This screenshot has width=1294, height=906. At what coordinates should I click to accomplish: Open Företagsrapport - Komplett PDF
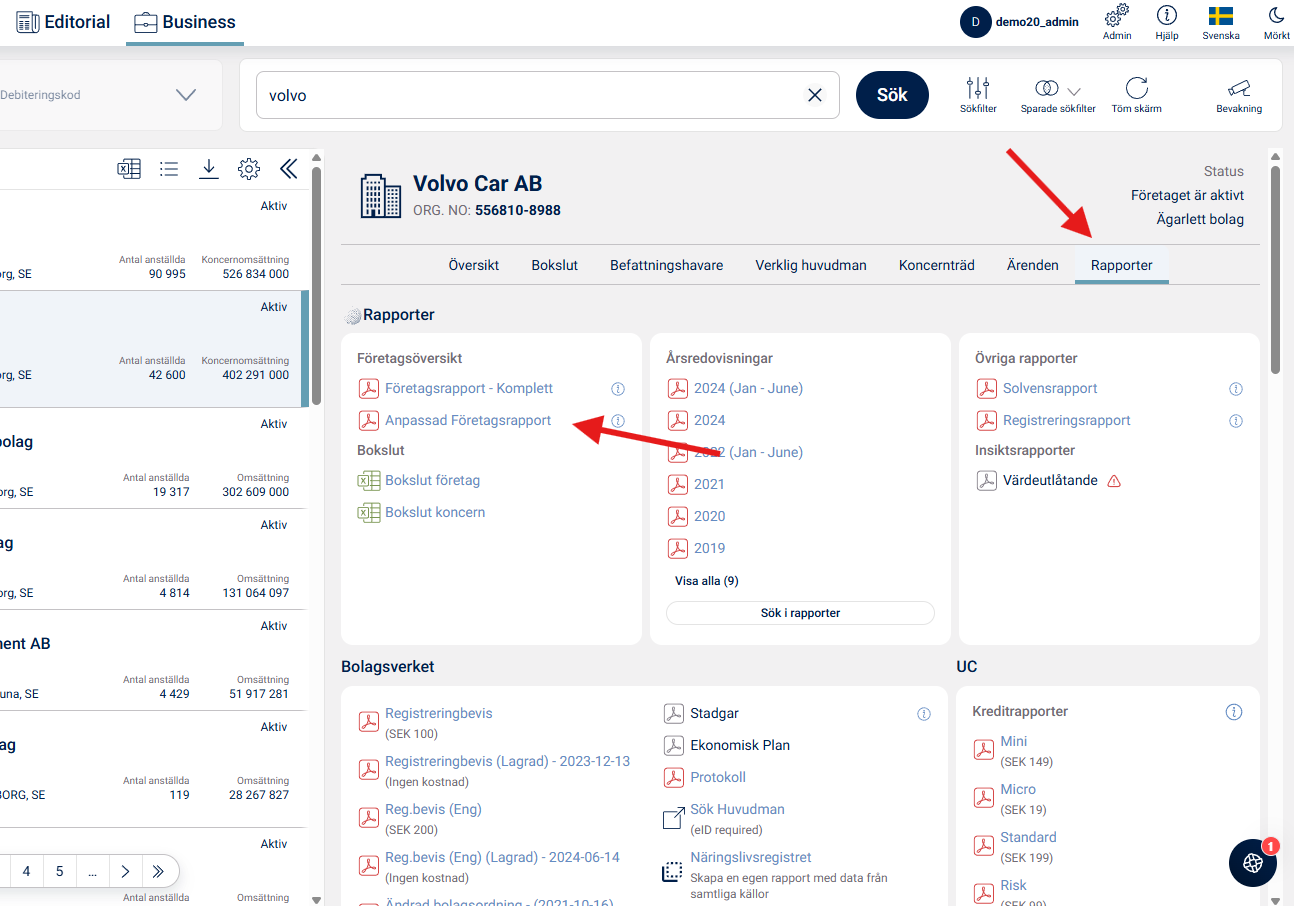point(469,388)
